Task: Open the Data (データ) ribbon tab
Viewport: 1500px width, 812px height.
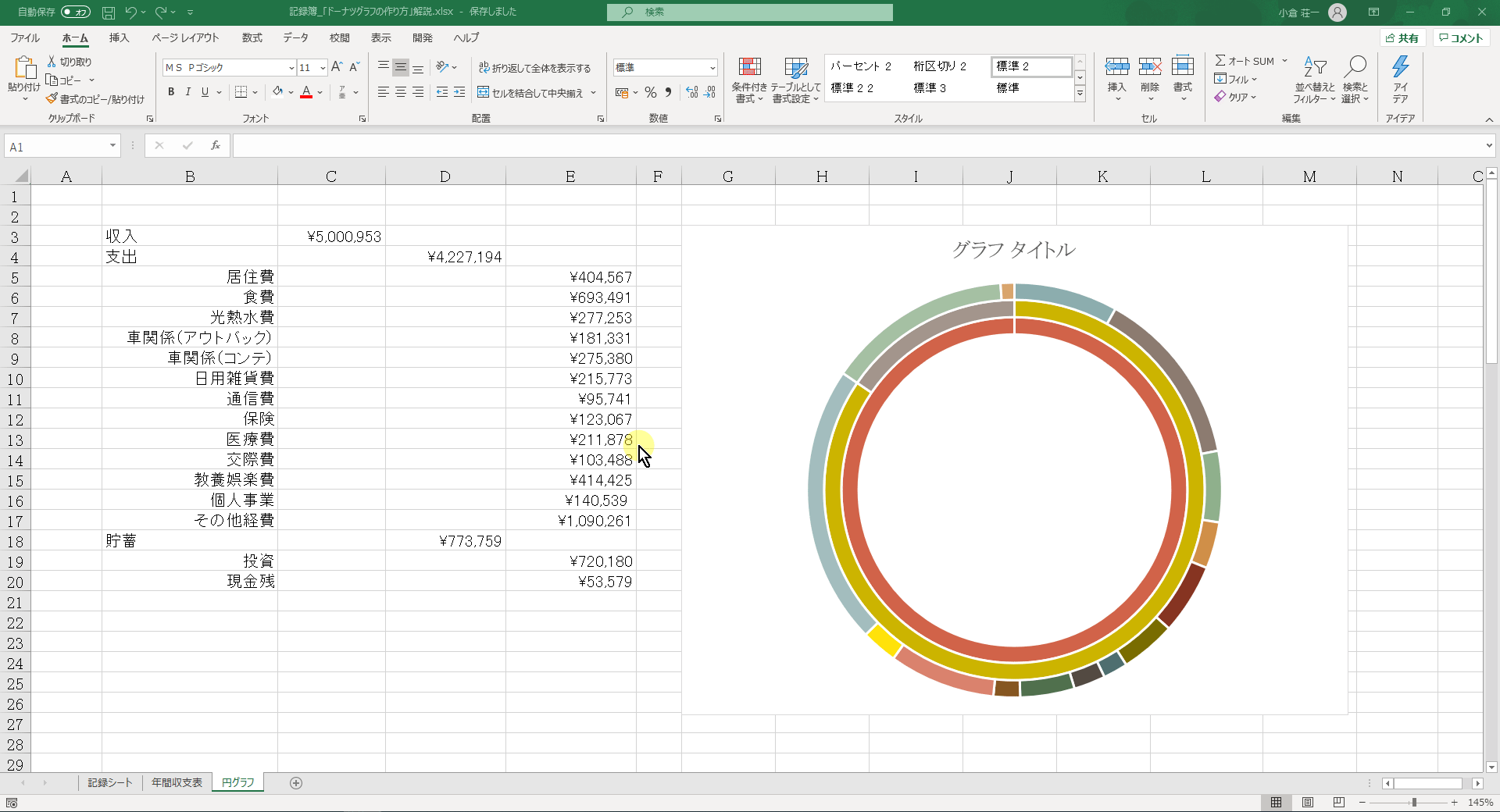Action: [x=295, y=37]
